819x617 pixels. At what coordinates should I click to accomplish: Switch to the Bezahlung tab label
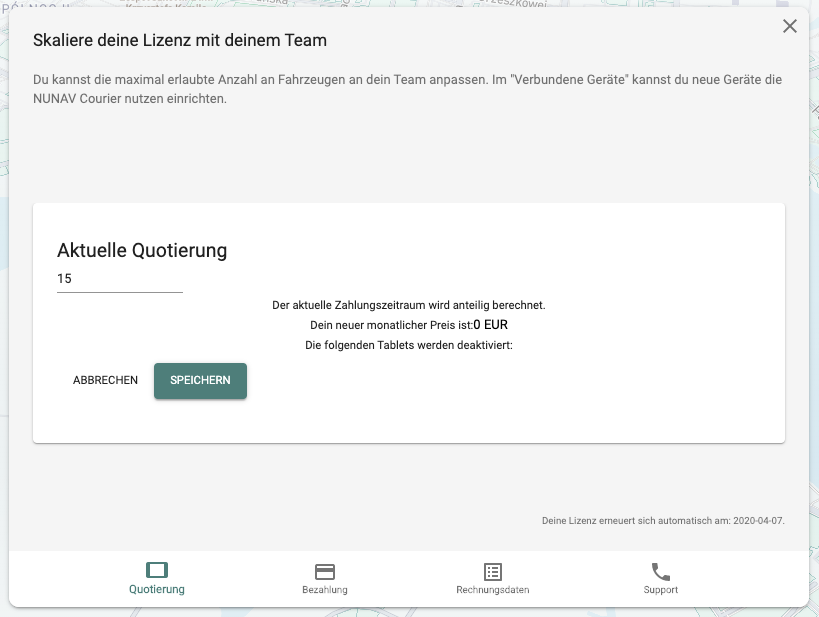pyautogui.click(x=325, y=589)
